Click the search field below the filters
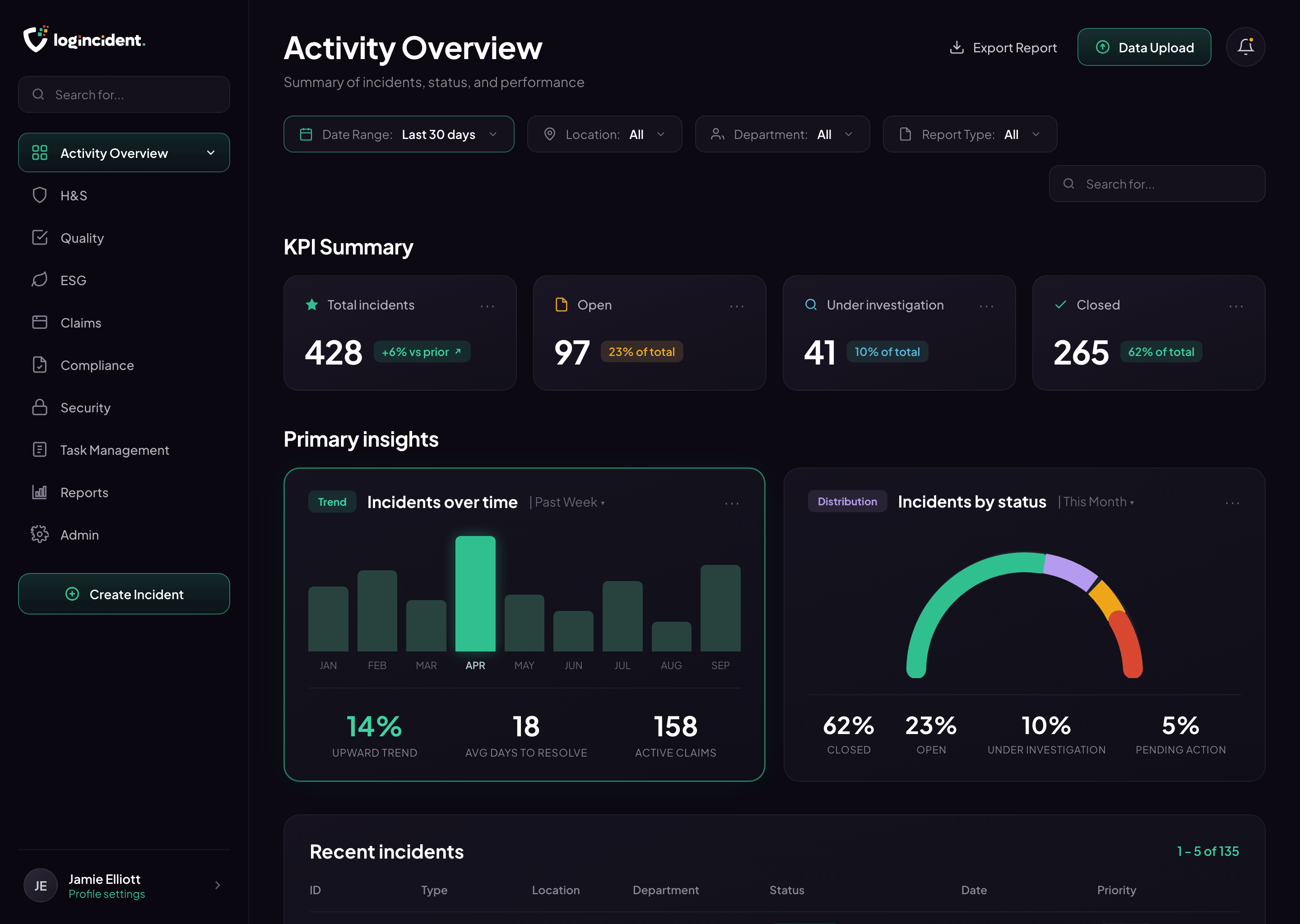The image size is (1300, 924). (1156, 184)
